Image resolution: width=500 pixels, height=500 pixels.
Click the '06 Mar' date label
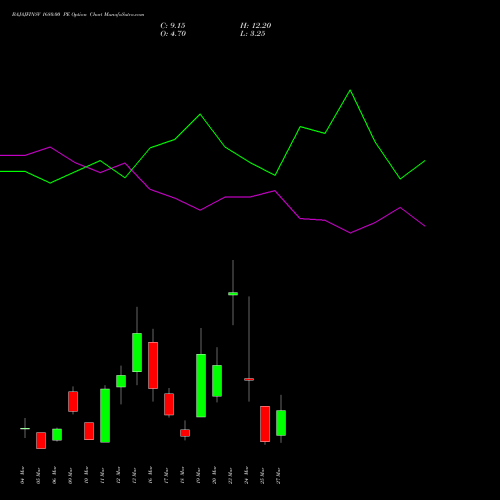54,475
